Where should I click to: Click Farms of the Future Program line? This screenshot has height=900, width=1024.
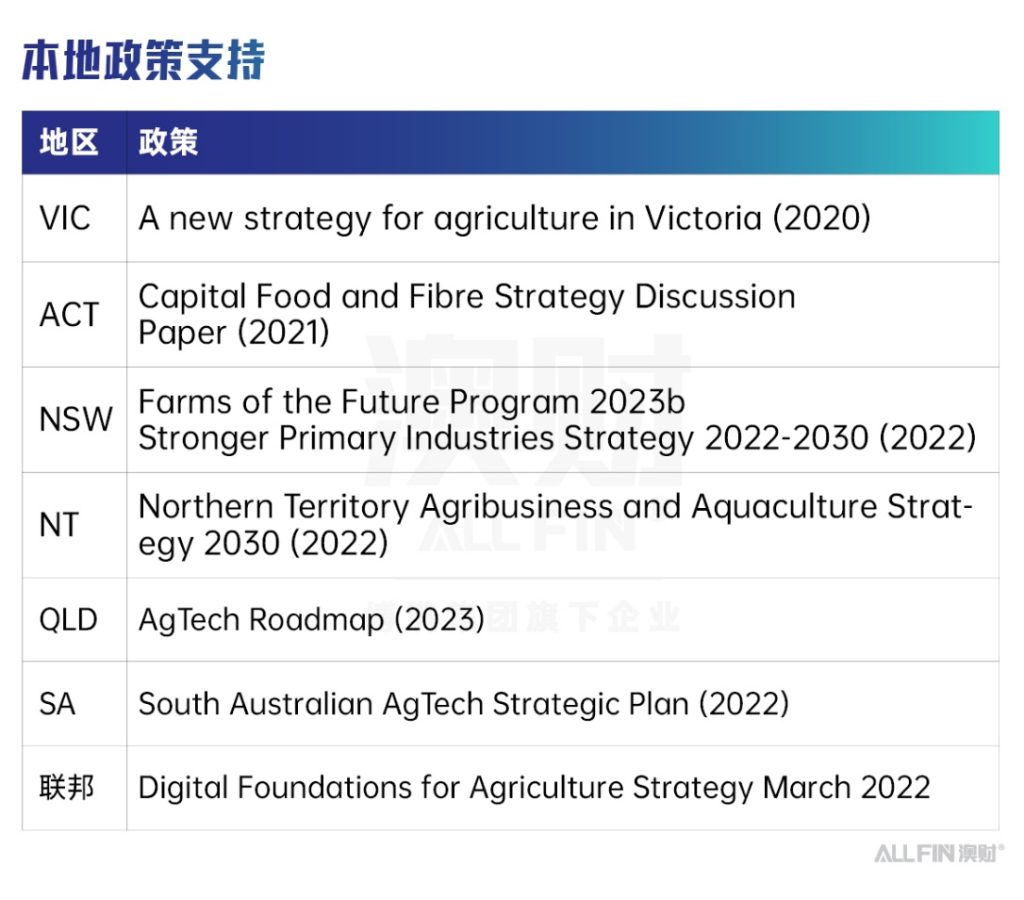click(x=411, y=402)
